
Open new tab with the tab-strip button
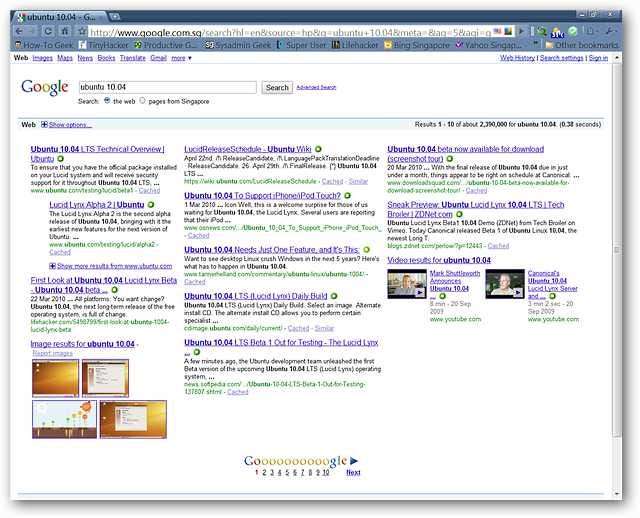(114, 17)
